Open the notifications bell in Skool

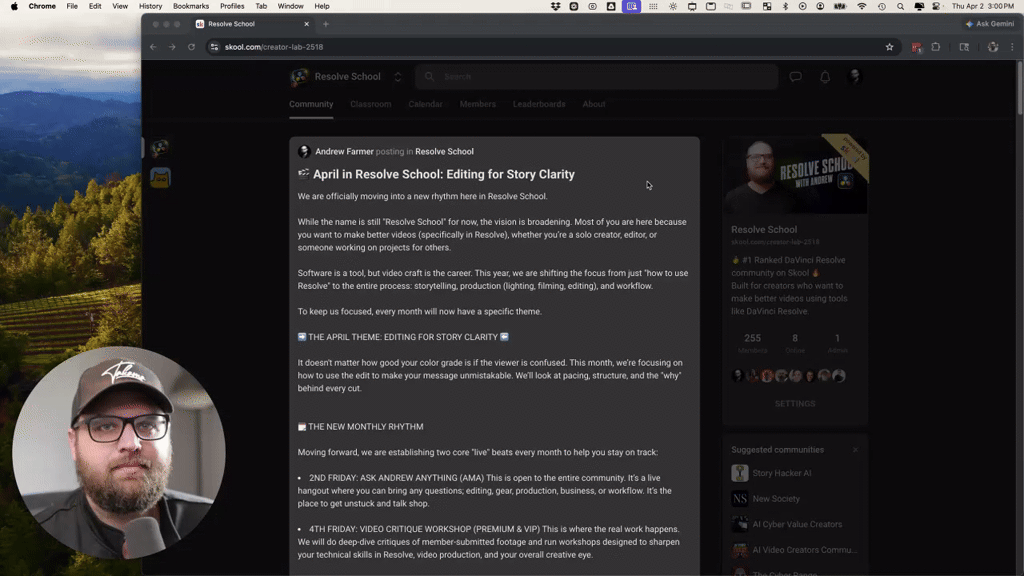pos(824,76)
